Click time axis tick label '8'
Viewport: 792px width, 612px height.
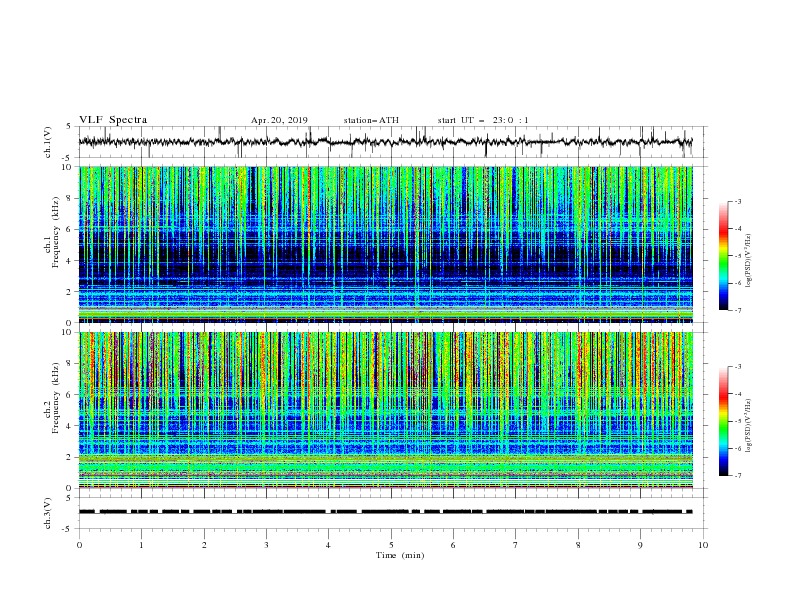(x=578, y=545)
